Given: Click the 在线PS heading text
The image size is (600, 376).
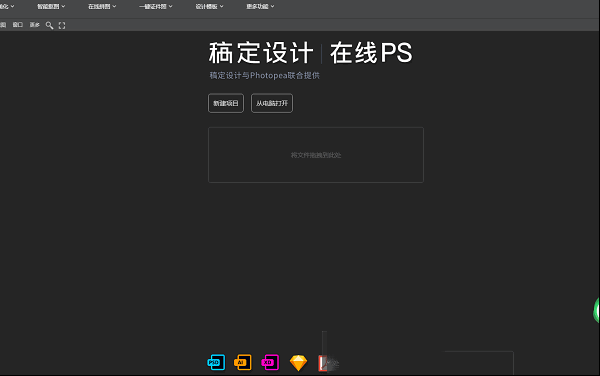Looking at the screenshot, I should point(371,53).
